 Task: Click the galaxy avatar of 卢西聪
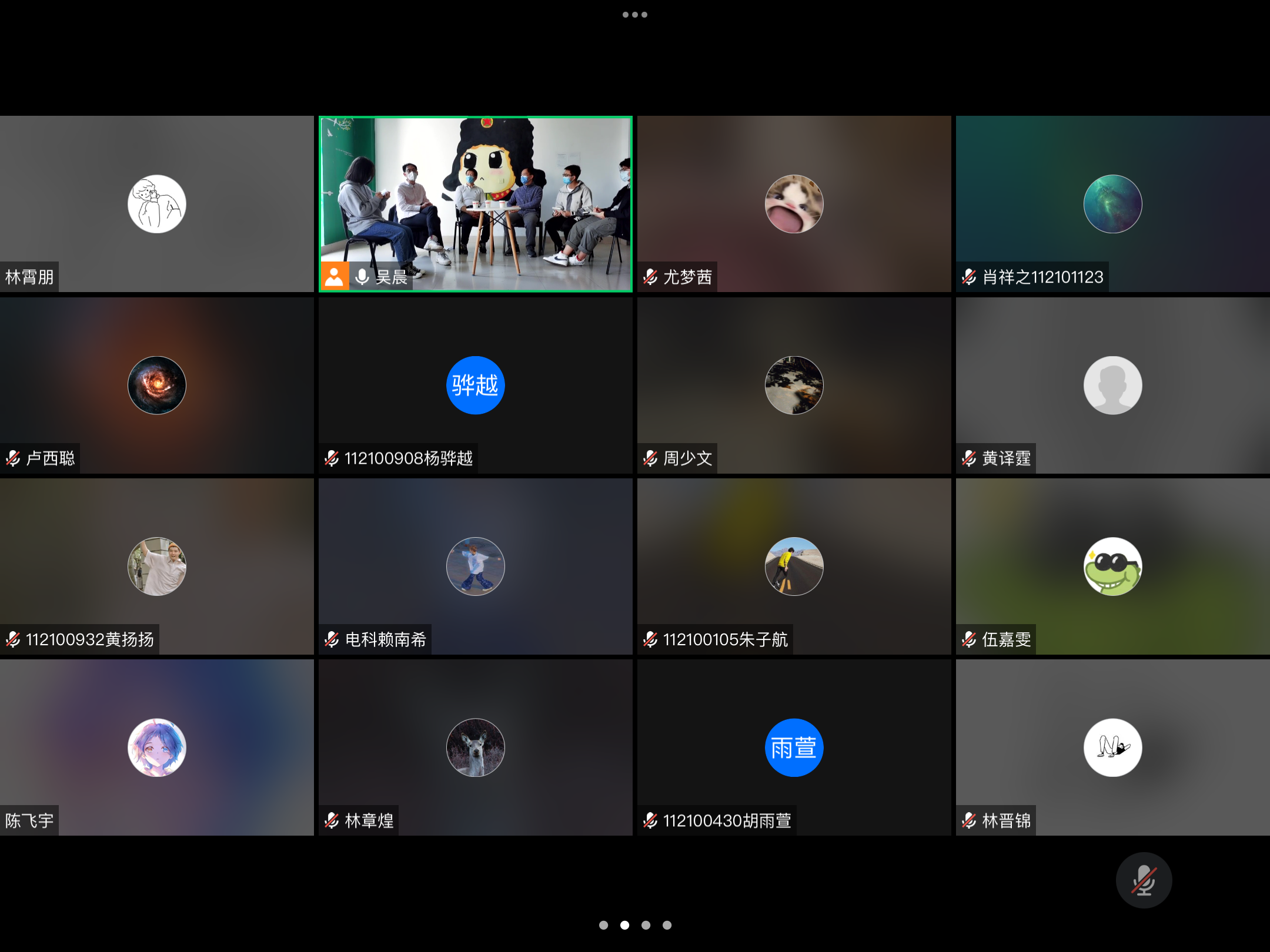click(157, 386)
